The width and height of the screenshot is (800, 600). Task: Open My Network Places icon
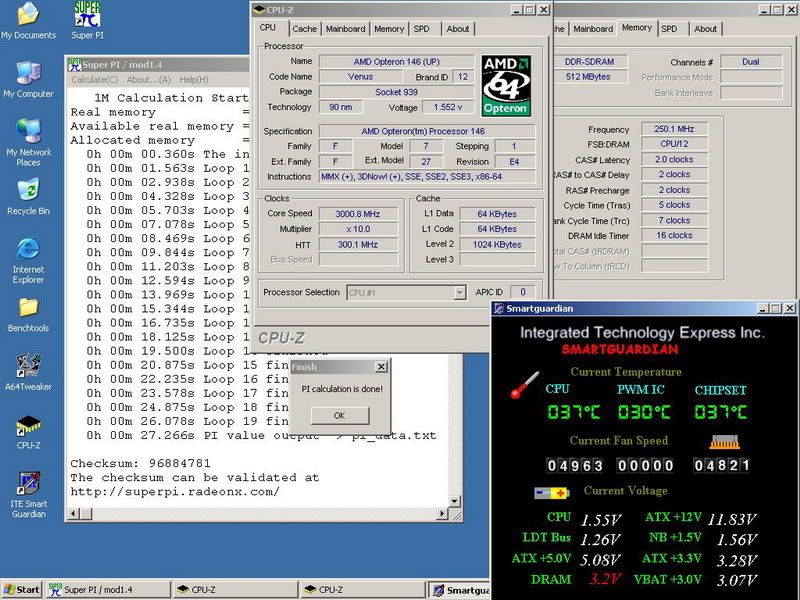28,133
